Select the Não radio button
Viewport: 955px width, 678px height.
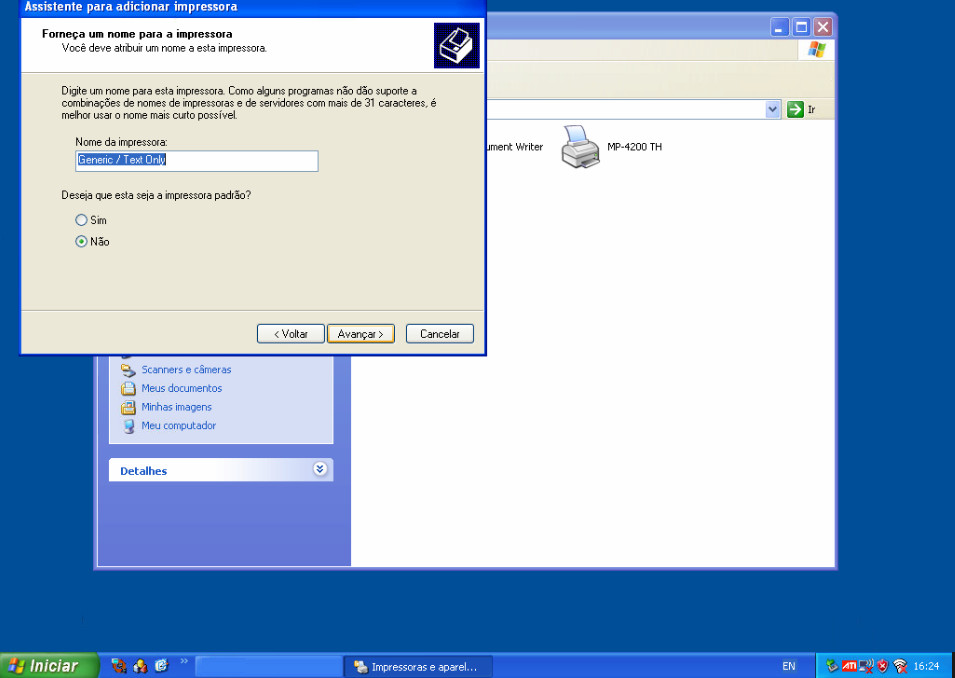[82, 242]
